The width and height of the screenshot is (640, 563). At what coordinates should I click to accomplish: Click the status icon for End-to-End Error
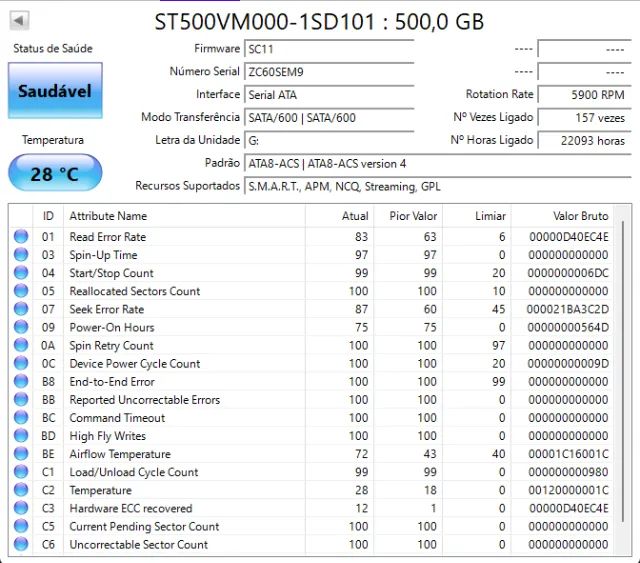(21, 381)
